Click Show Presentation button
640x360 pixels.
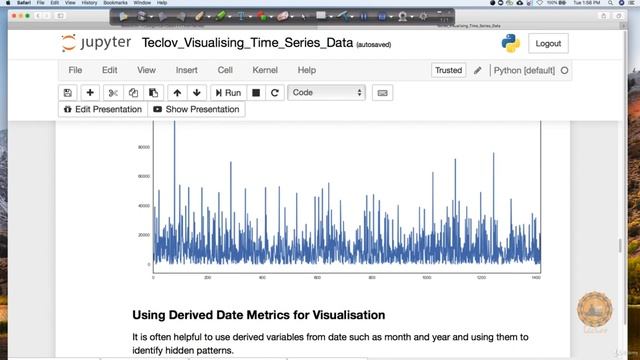pyautogui.click(x=196, y=109)
